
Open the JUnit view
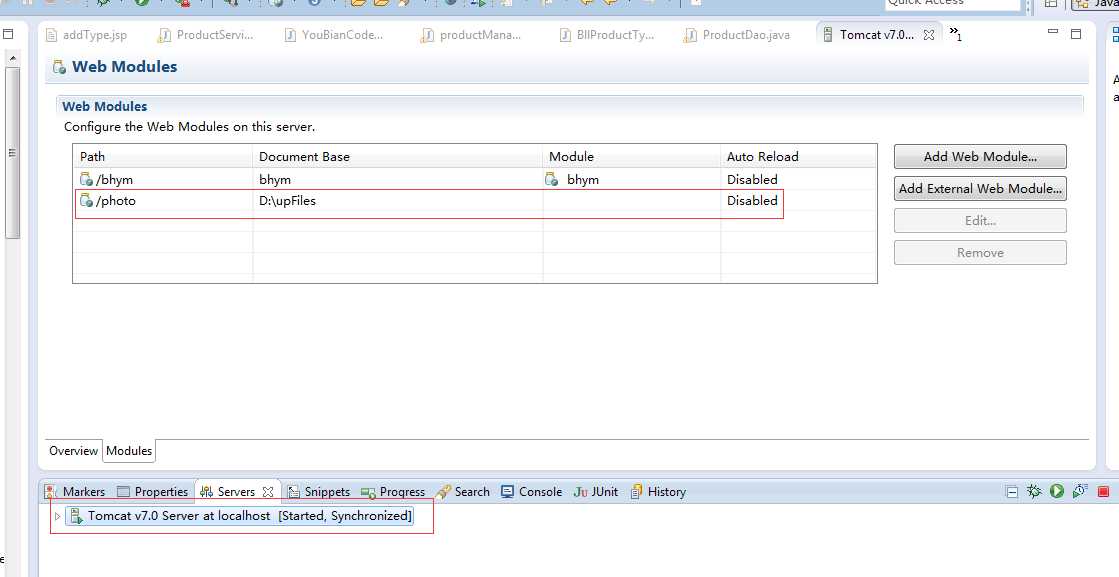596,491
